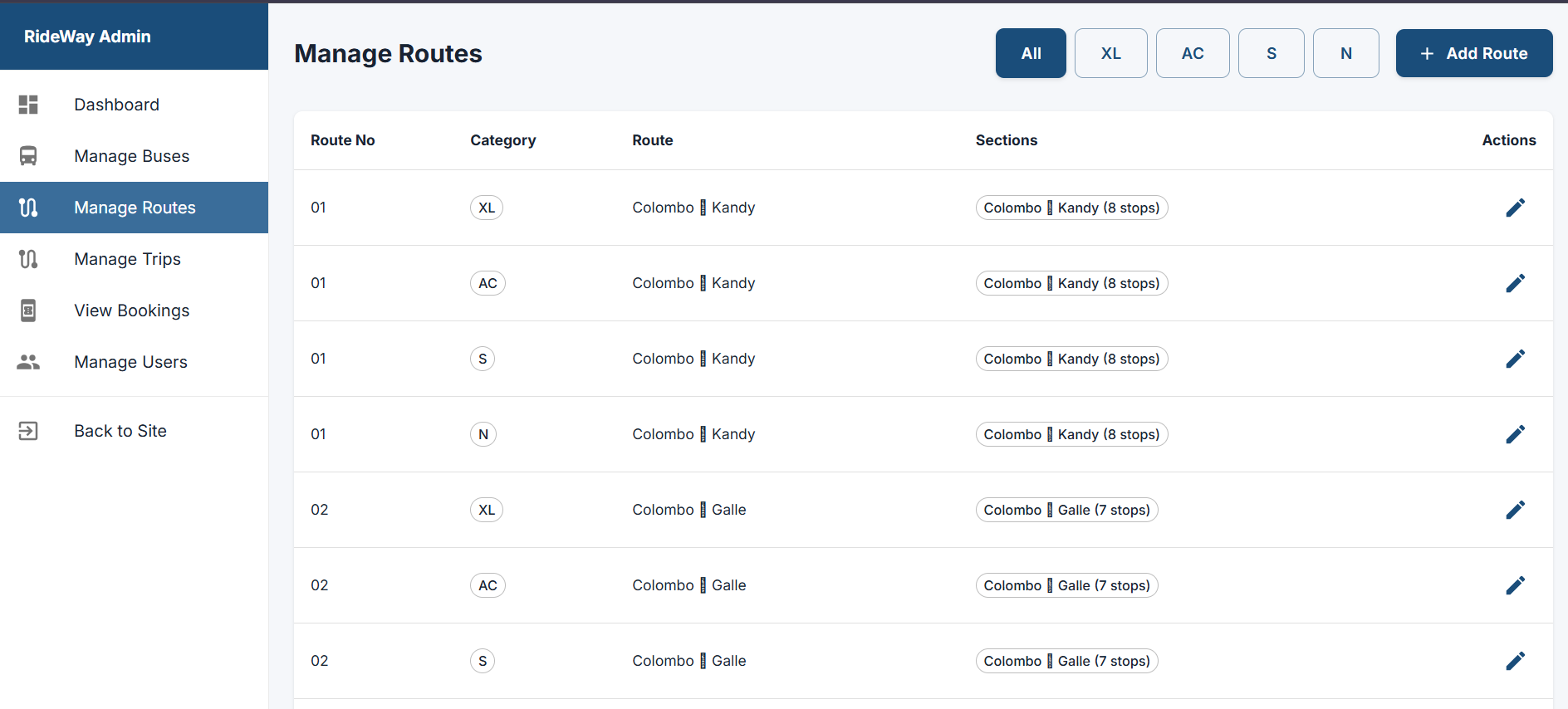Image resolution: width=1568 pixels, height=709 pixels.
Task: Click the Route column header
Action: (653, 140)
